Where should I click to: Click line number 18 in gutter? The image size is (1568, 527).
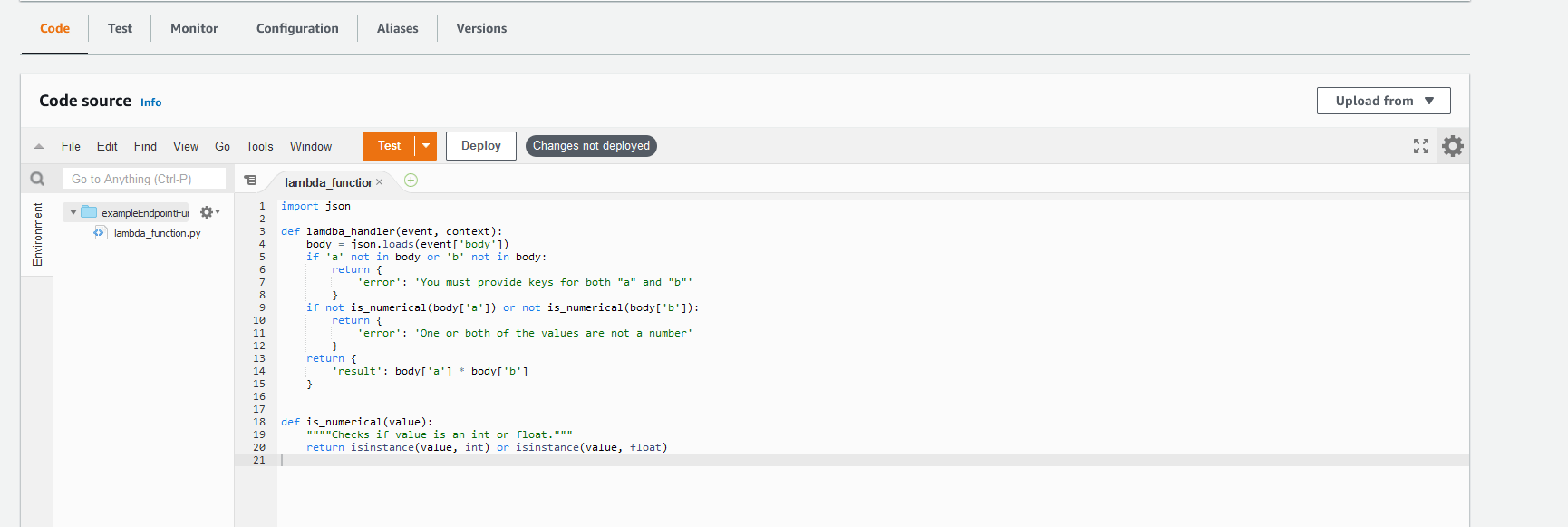[x=259, y=422]
